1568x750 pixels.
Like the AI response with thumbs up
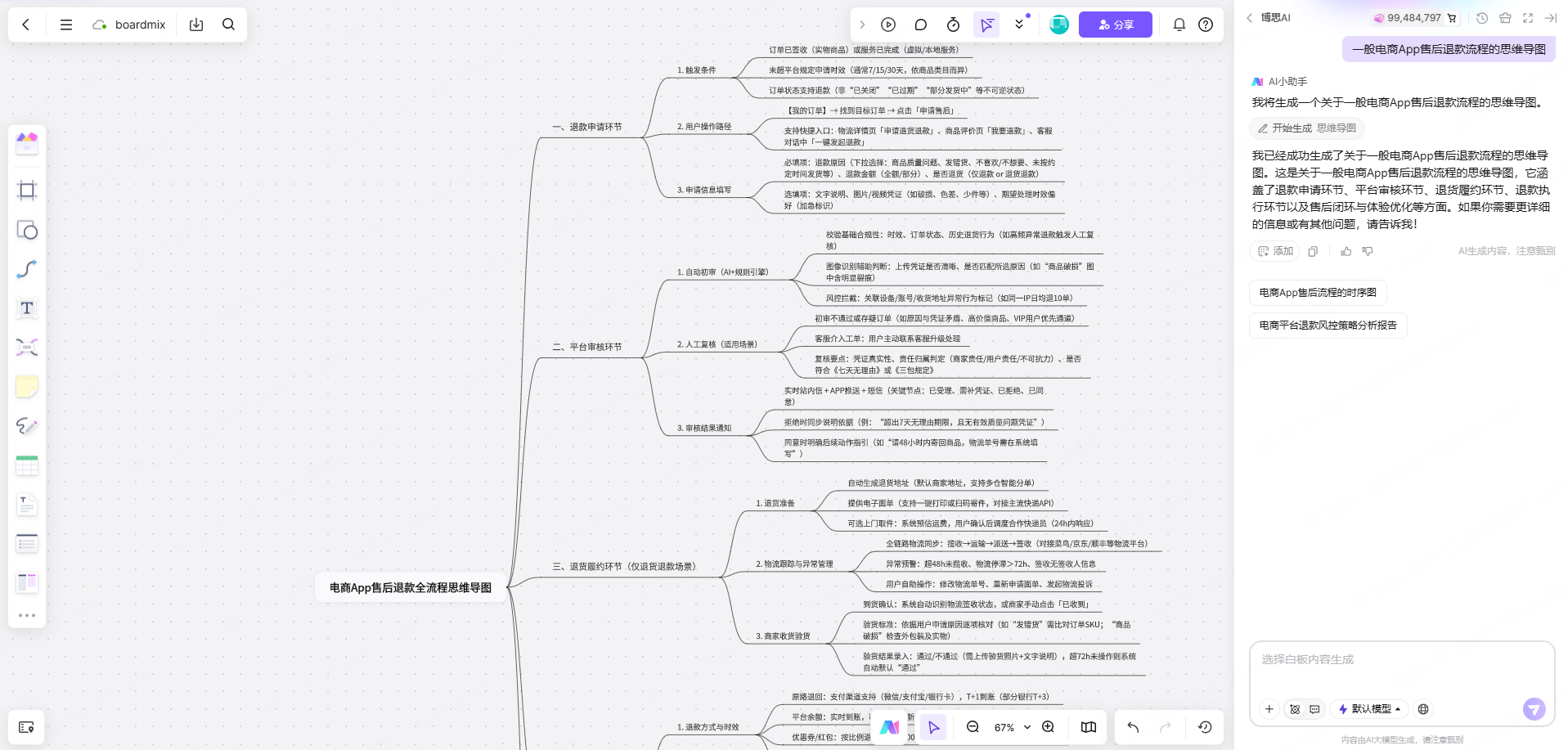pyautogui.click(x=1346, y=251)
